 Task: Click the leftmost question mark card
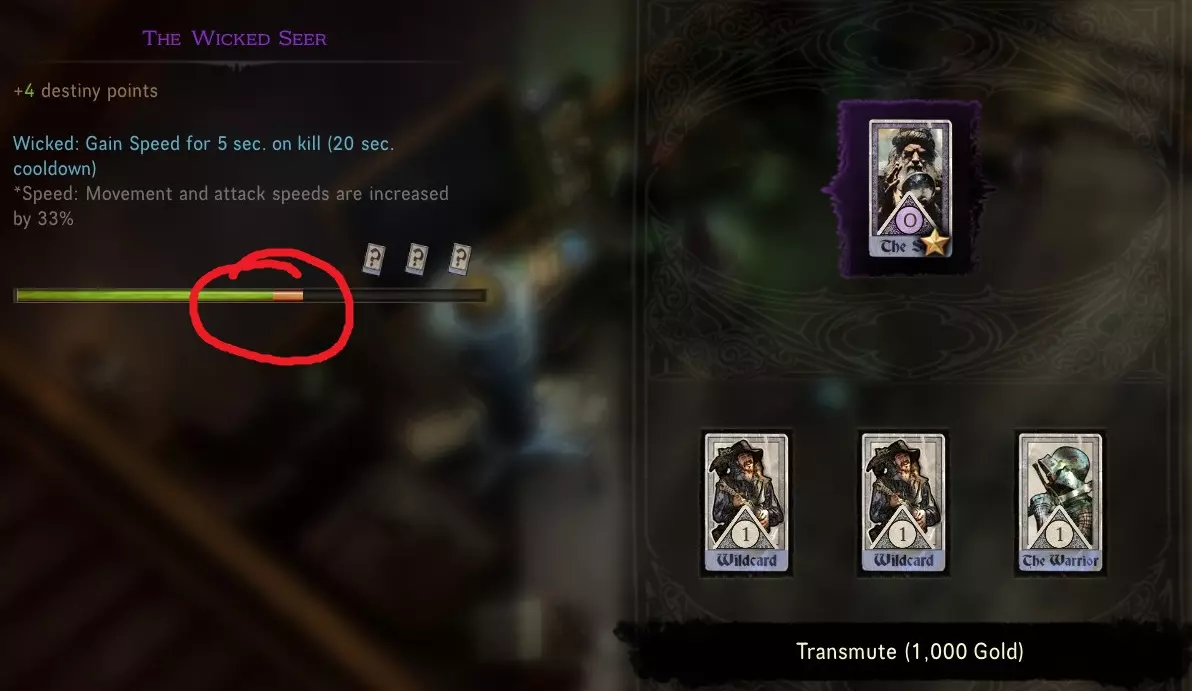coord(373,259)
